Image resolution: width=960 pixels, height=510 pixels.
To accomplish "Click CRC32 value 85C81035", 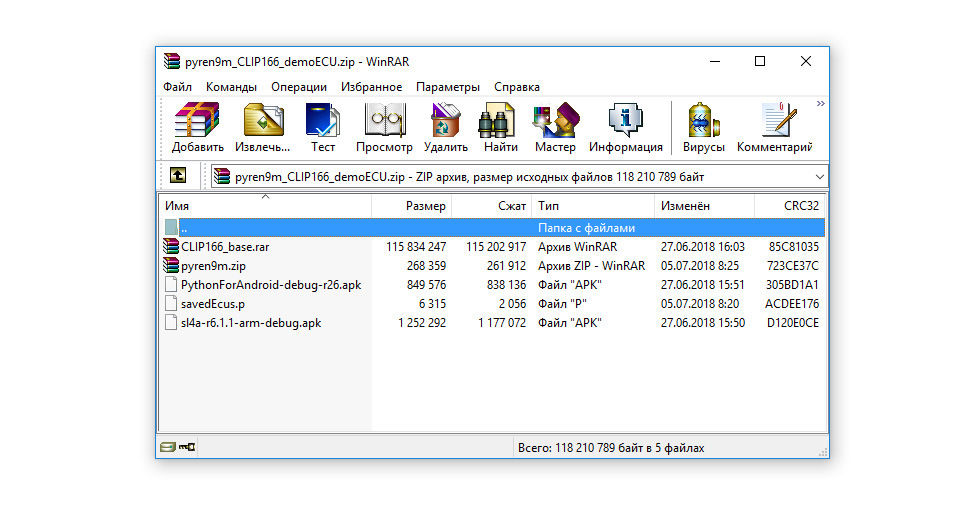I will (x=794, y=247).
